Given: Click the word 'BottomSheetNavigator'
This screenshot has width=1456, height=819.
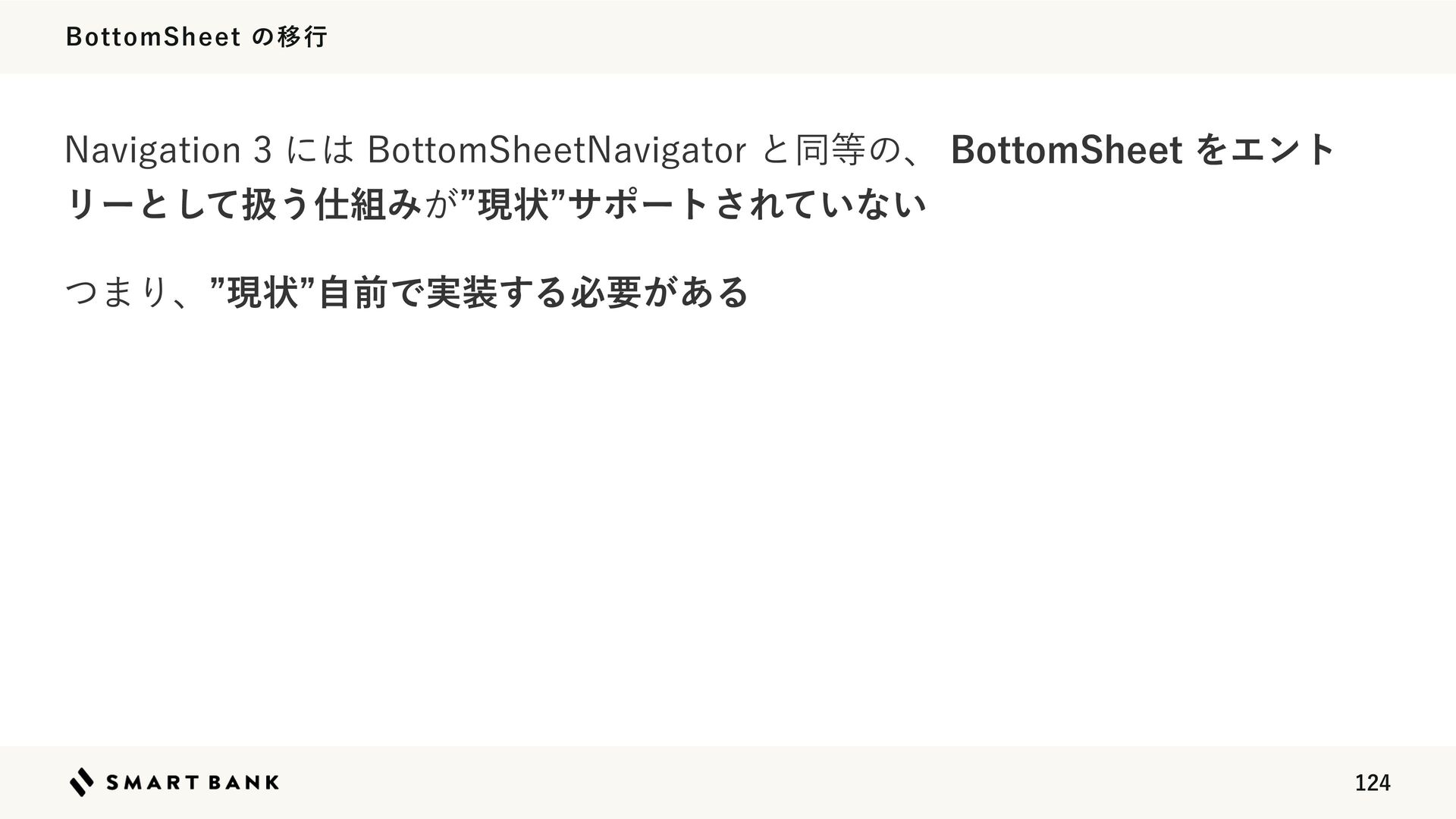Looking at the screenshot, I should (557, 150).
